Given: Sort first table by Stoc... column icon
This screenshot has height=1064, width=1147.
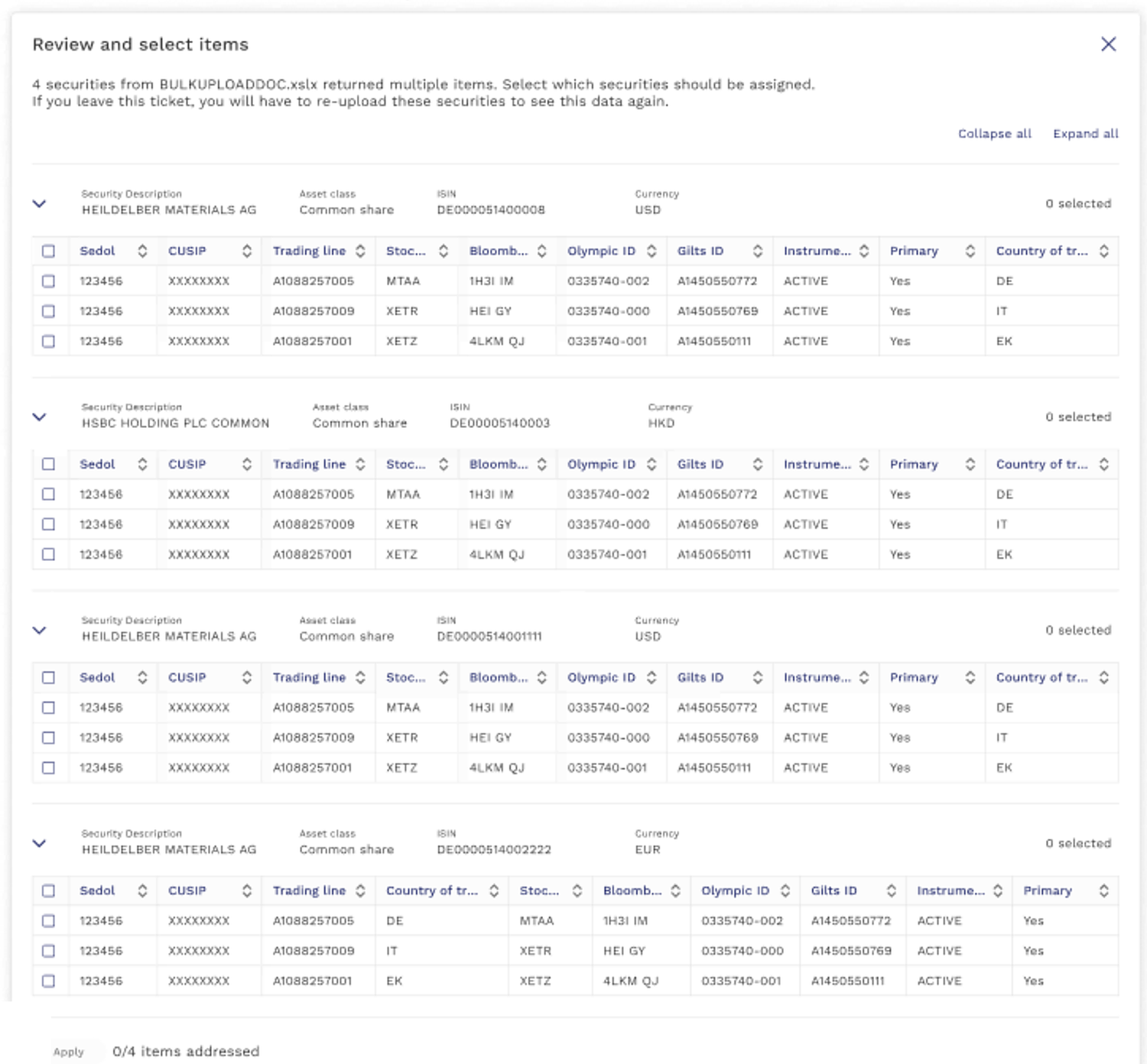Looking at the screenshot, I should pyautogui.click(x=444, y=251).
